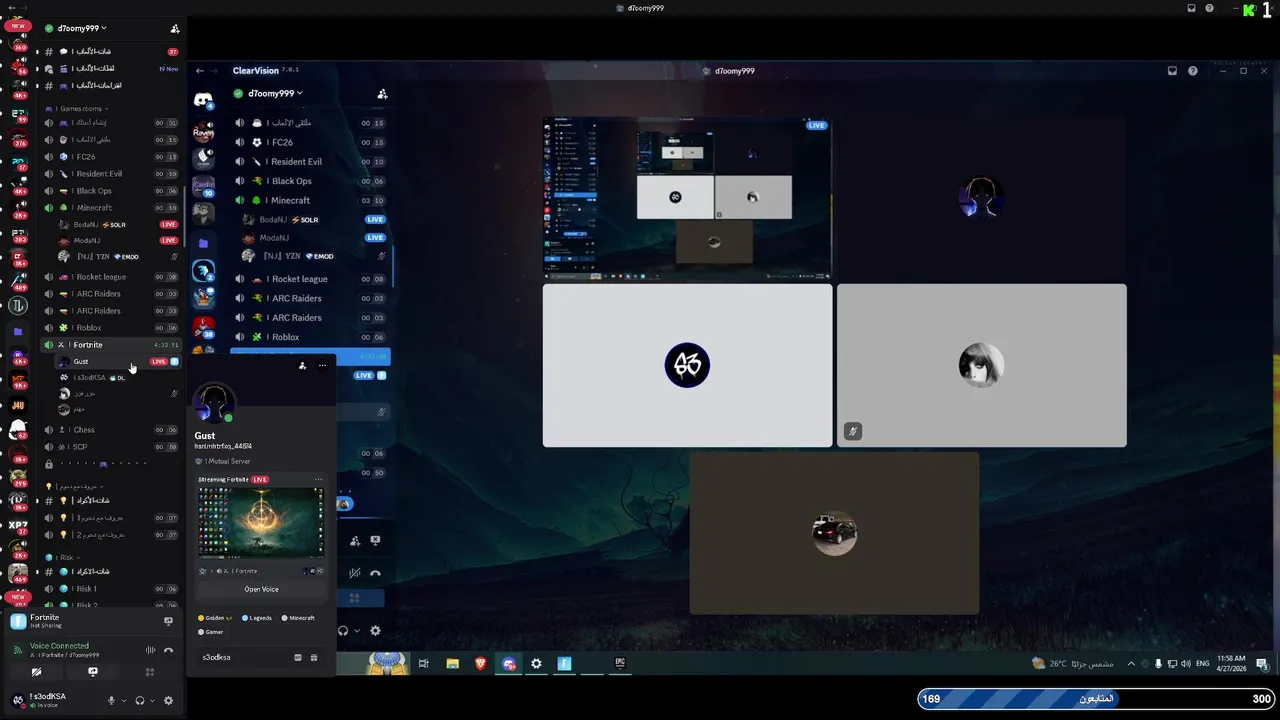Click the stream-game icon beside Fortnite Not Sharing
Image resolution: width=1280 pixels, height=720 pixels.
[168, 621]
